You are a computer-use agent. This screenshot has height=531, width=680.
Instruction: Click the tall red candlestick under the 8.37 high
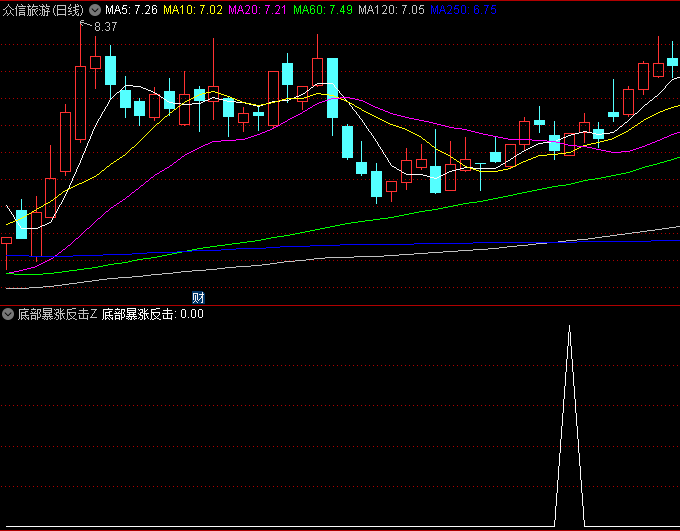coord(80,103)
